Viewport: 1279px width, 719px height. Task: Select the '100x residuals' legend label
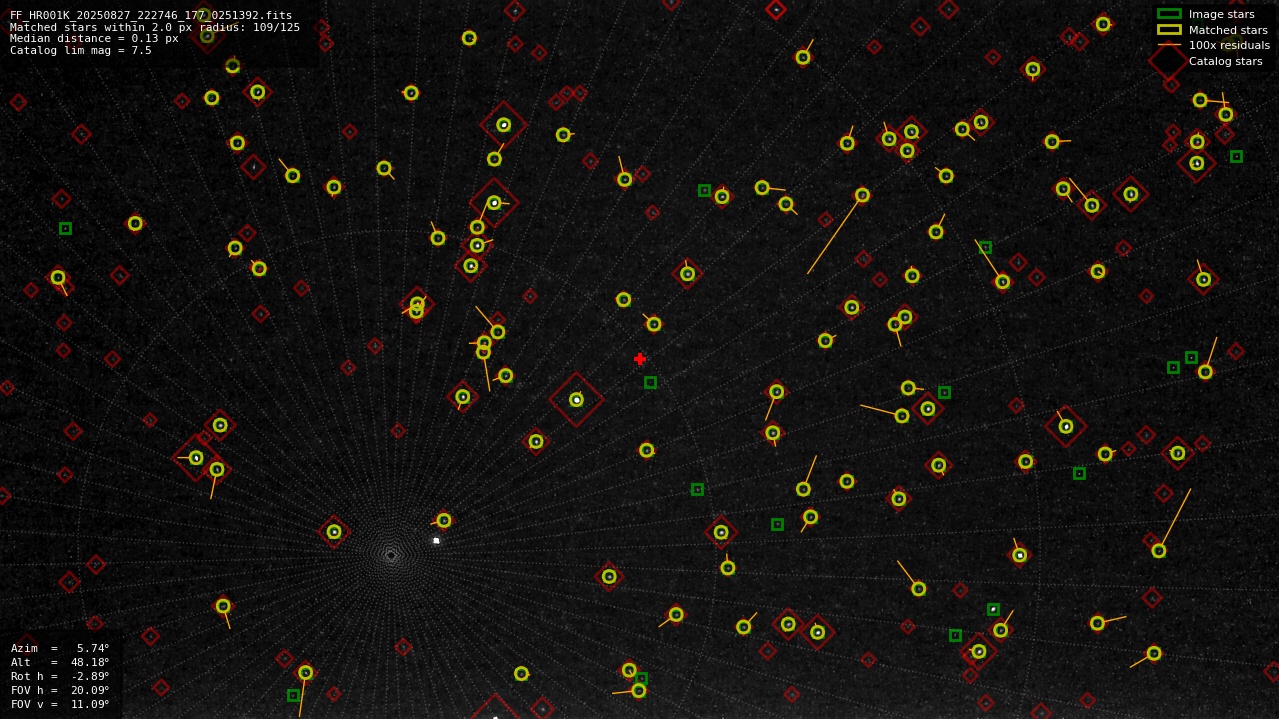point(1229,45)
